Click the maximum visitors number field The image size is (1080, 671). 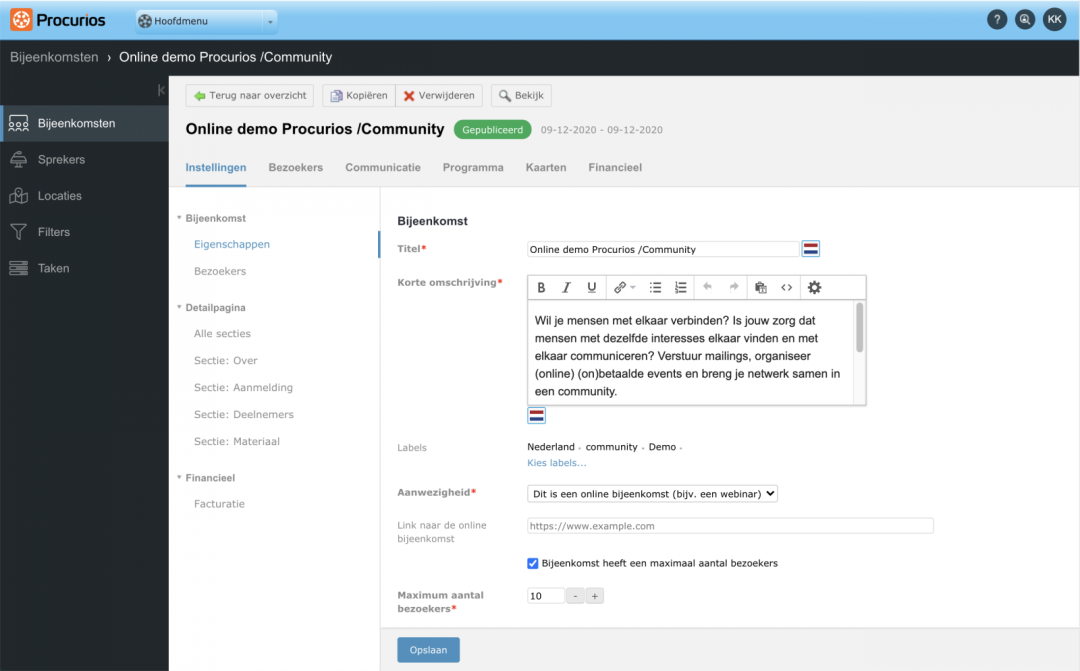546,596
